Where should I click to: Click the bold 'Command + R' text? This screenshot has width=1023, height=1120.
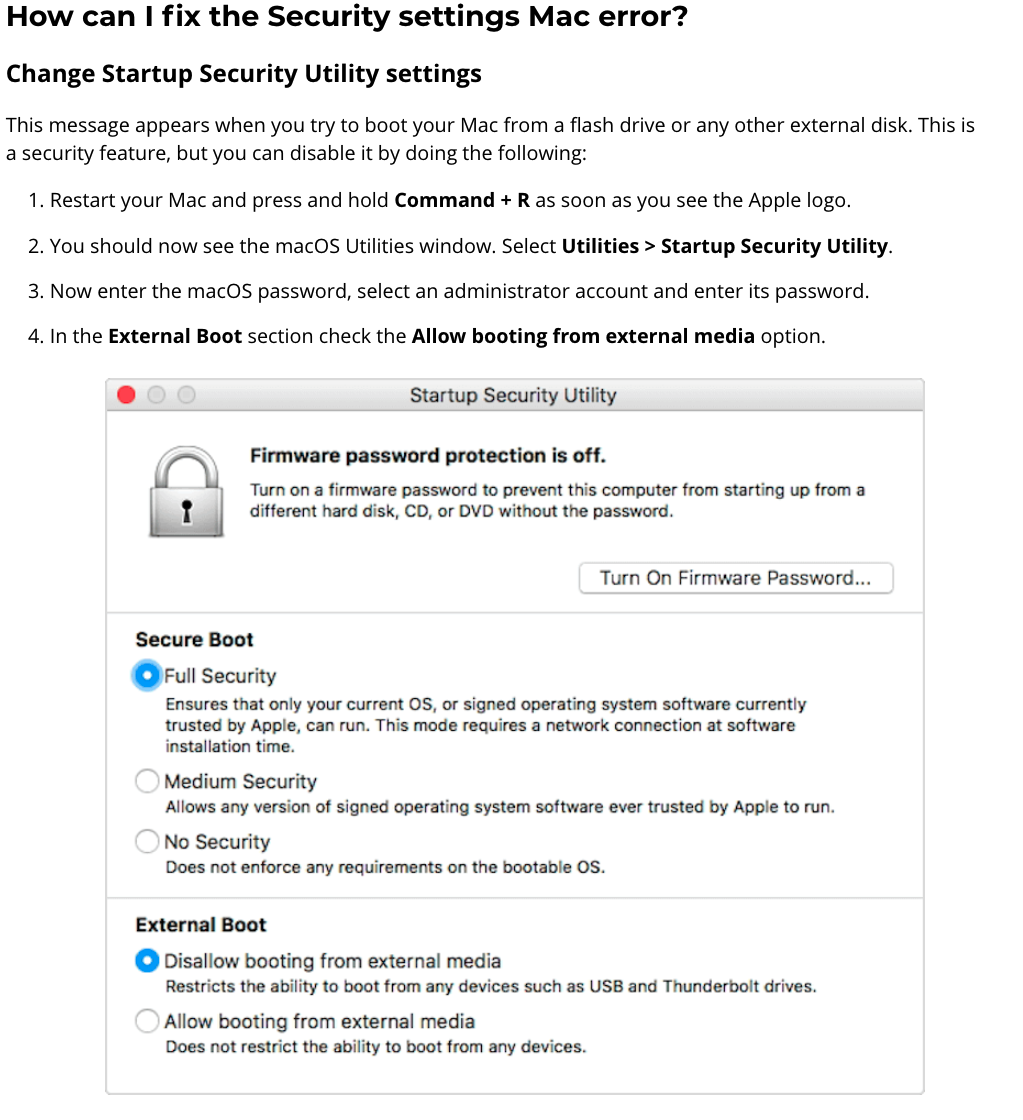click(462, 200)
